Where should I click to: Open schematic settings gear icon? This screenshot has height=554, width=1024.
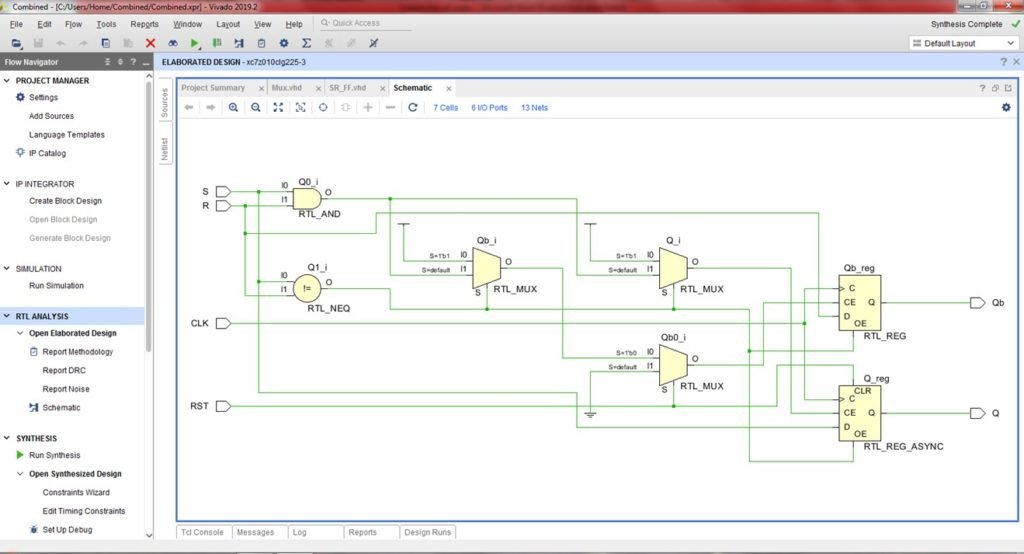[x=1006, y=107]
